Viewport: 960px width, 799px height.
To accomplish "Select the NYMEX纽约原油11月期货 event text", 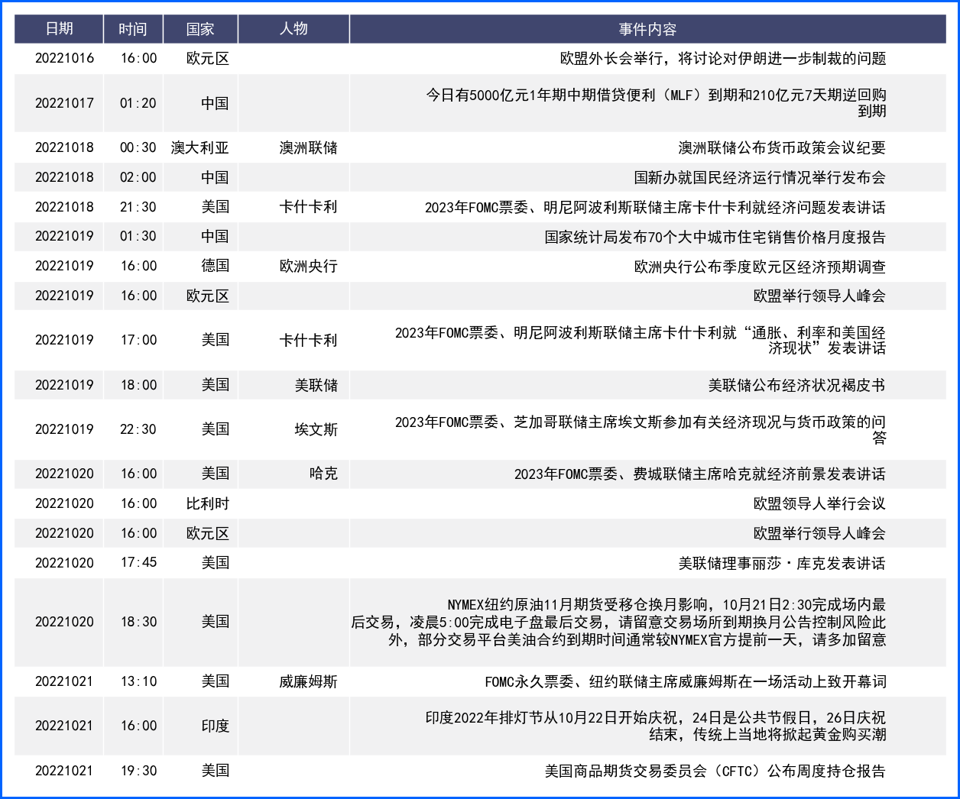I will click(x=618, y=622).
